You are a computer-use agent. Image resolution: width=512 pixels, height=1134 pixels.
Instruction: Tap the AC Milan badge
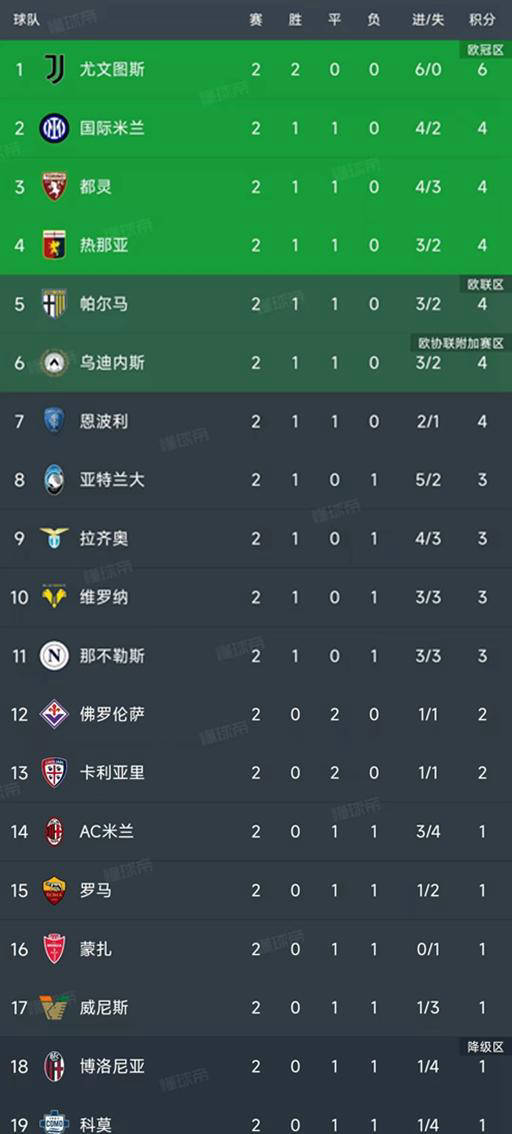coord(55,831)
